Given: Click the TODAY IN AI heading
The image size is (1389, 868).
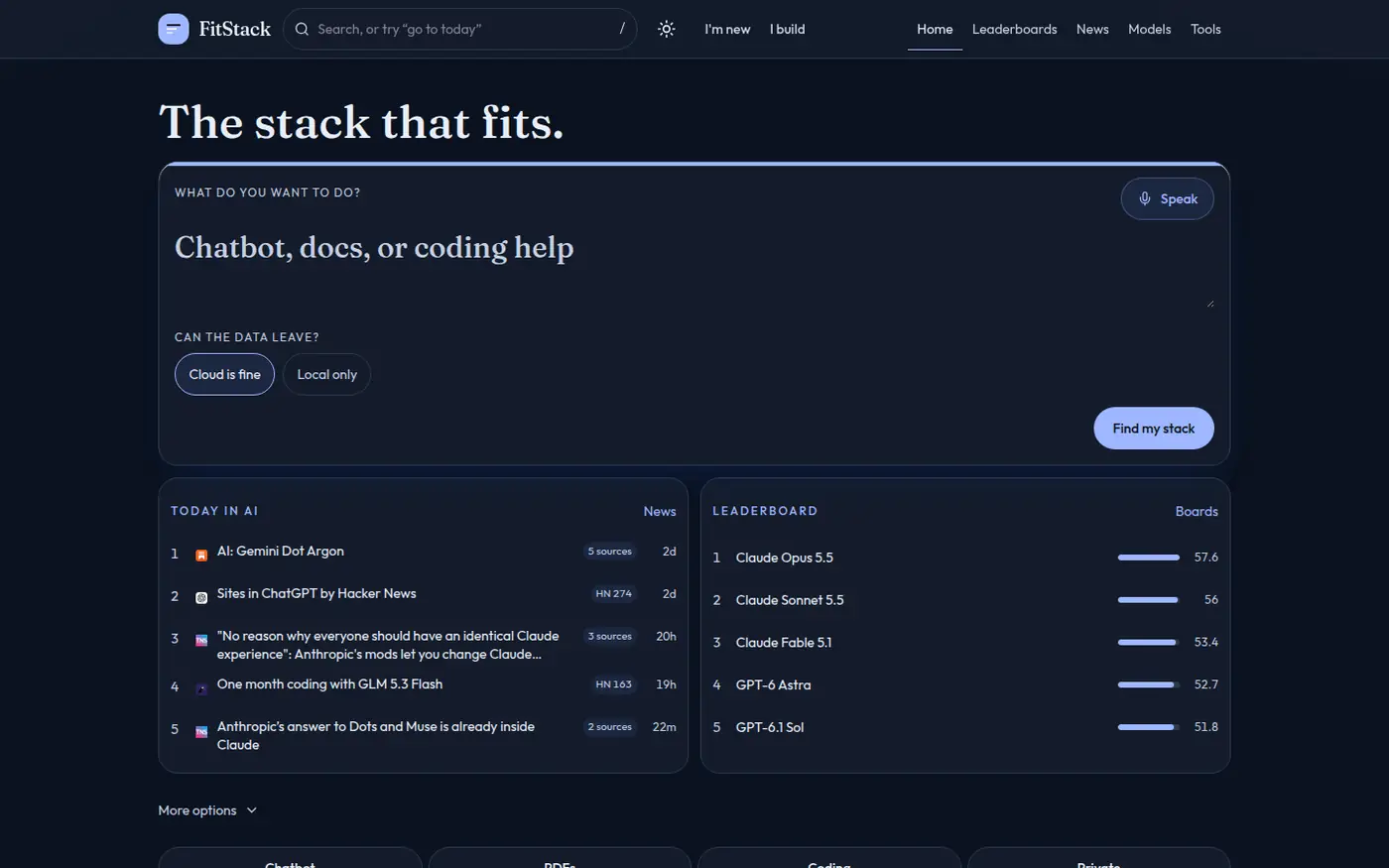Looking at the screenshot, I should (x=214, y=511).
